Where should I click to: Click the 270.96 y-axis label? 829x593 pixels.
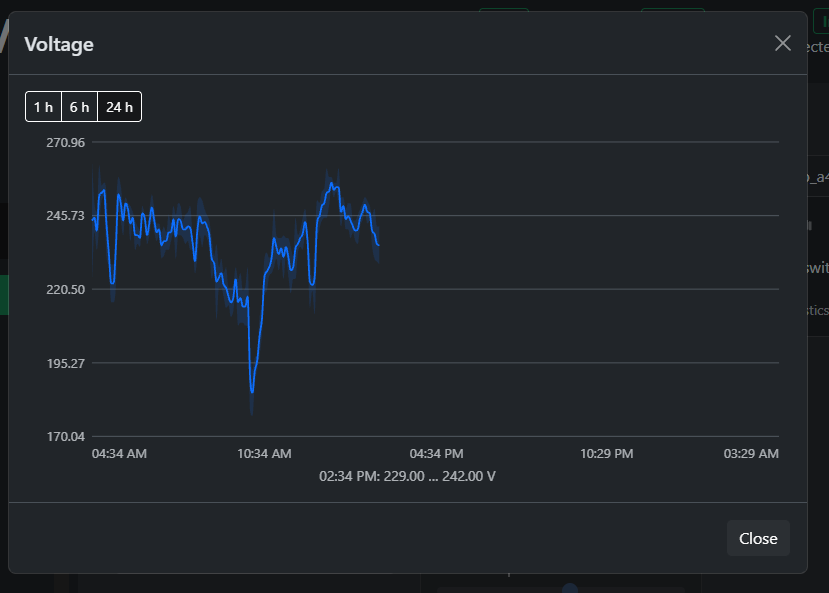pos(66,143)
